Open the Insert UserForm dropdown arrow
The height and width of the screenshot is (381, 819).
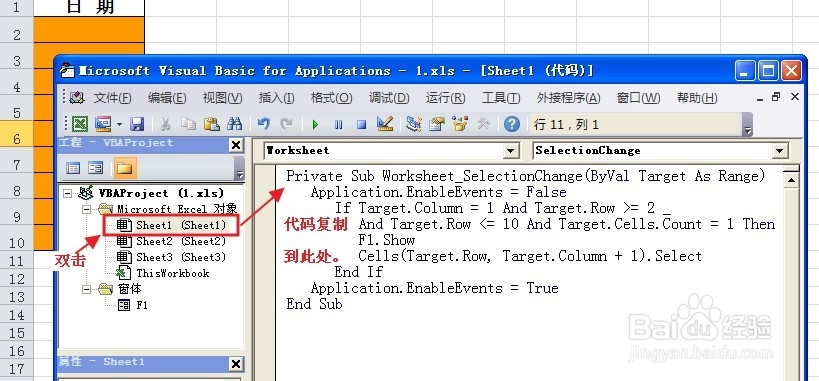click(119, 124)
